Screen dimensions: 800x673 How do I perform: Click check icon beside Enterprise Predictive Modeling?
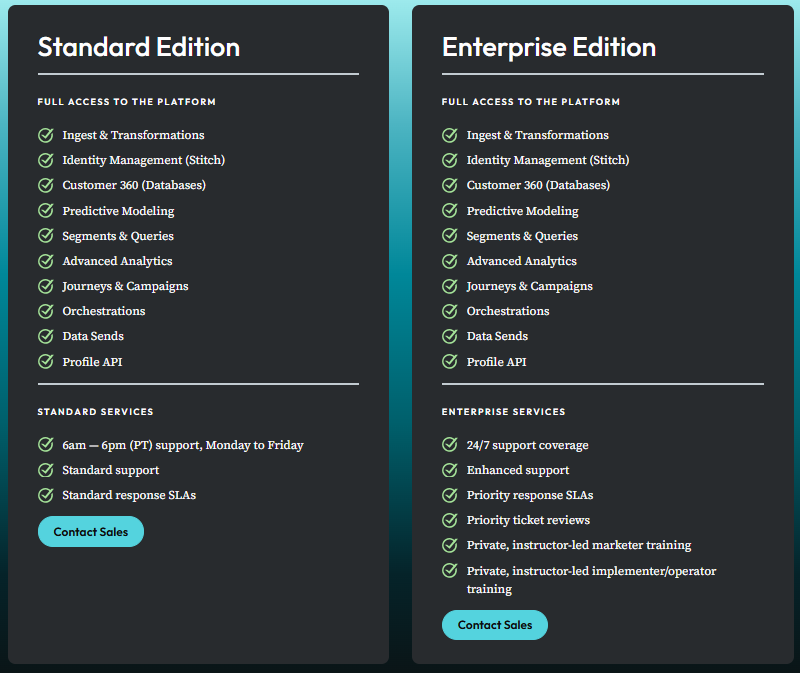coord(450,210)
